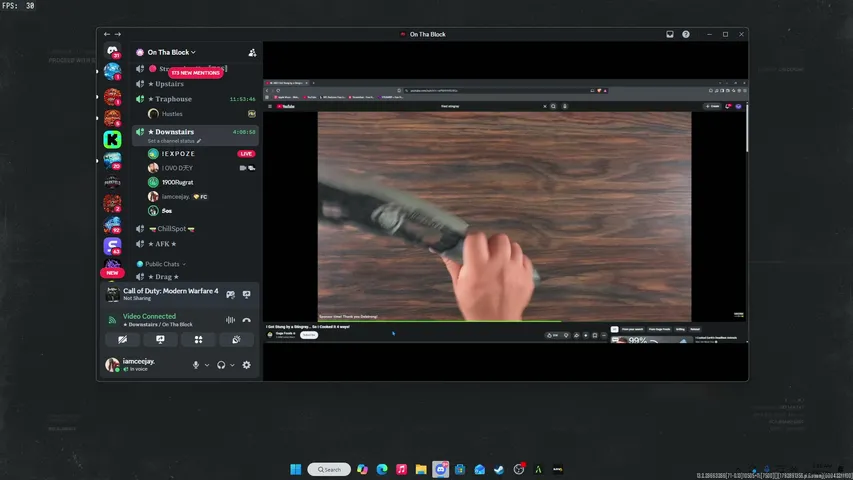Viewport: 853px width, 480px height.
Task: Open the On Tha Block server dropdown
Action: click(171, 52)
